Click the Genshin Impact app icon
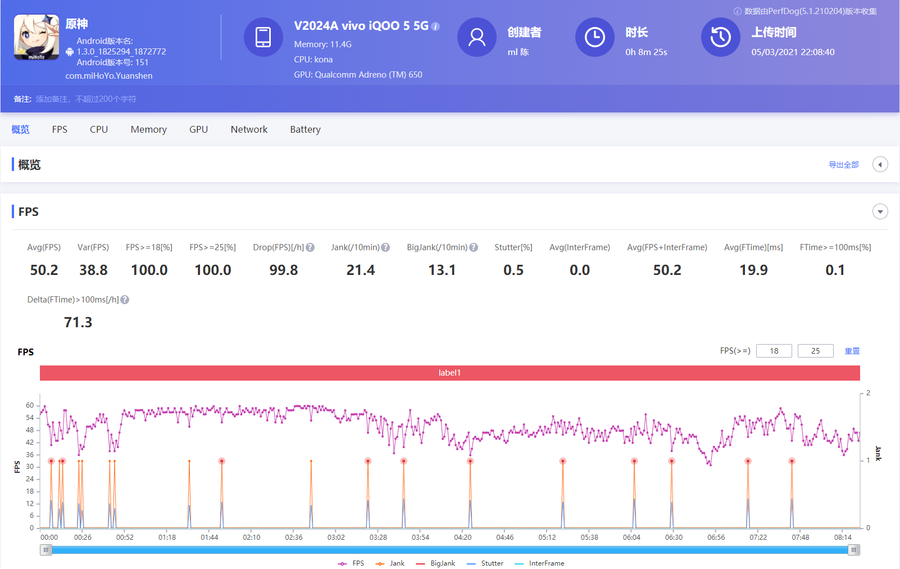Screen dimensions: 900x569 35,36
